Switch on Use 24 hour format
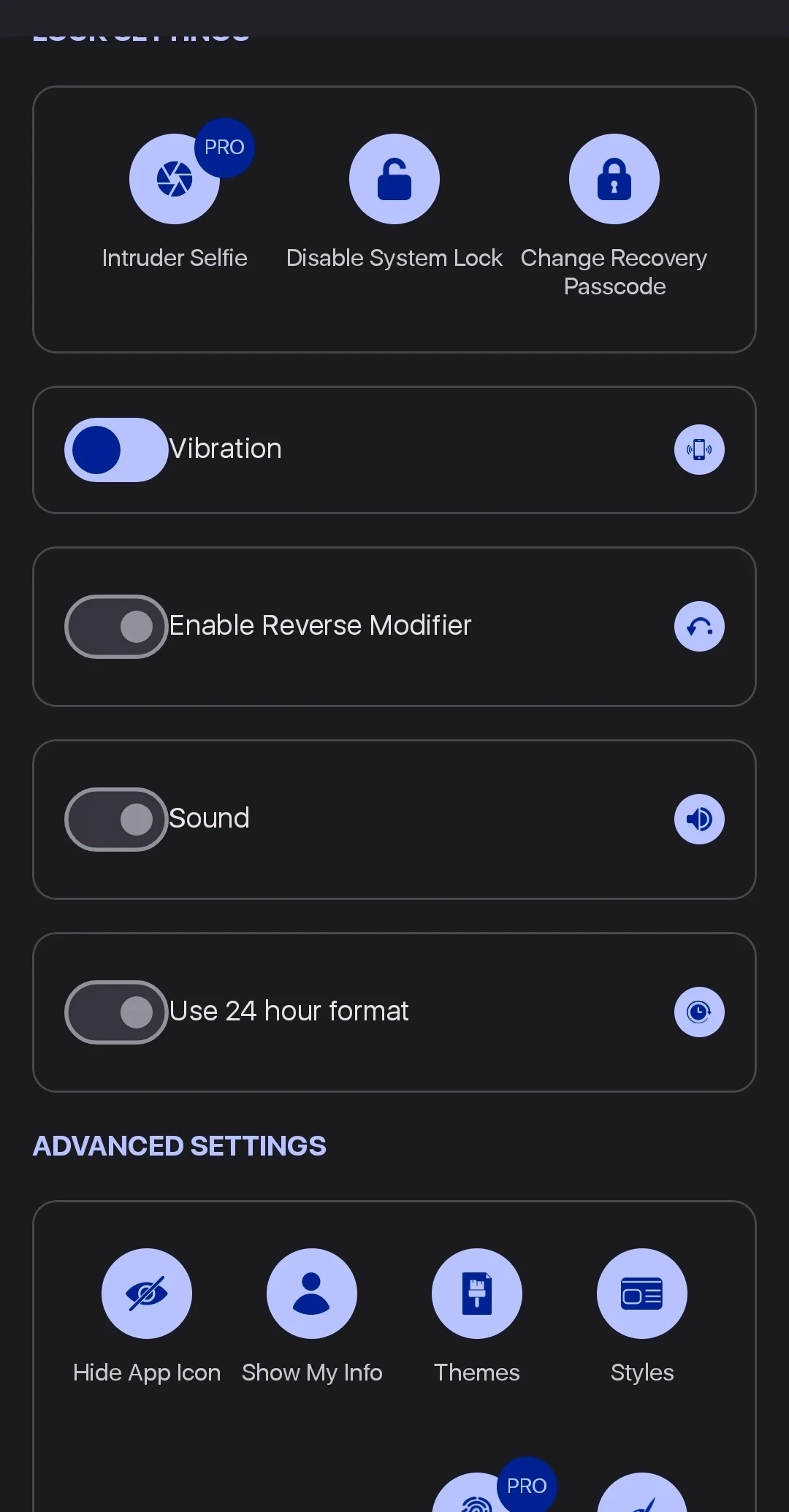This screenshot has width=789, height=1512. [116, 1012]
